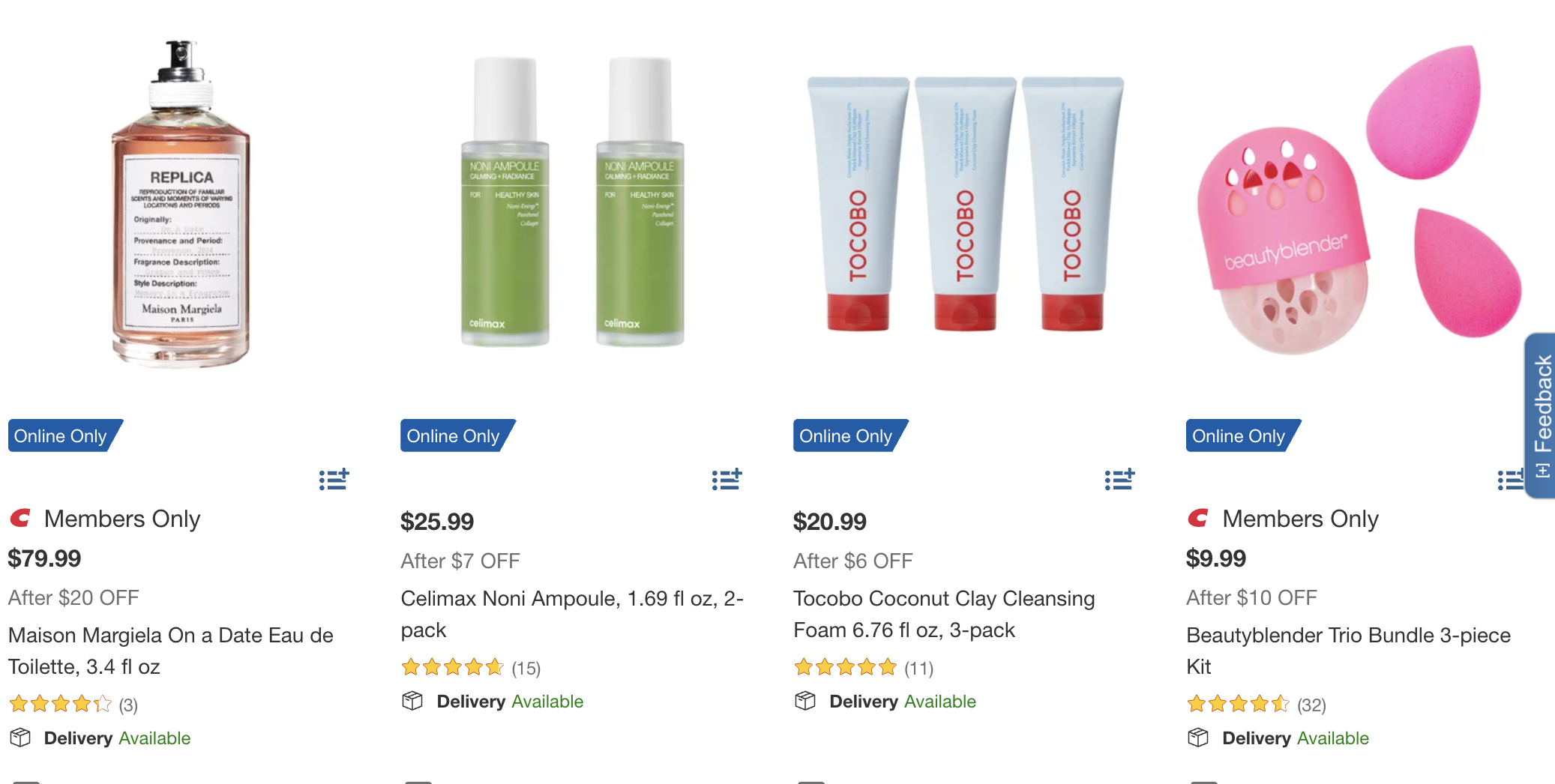Add Maison Margiela perfume to list icon
The width and height of the screenshot is (1555, 784).
click(334, 479)
